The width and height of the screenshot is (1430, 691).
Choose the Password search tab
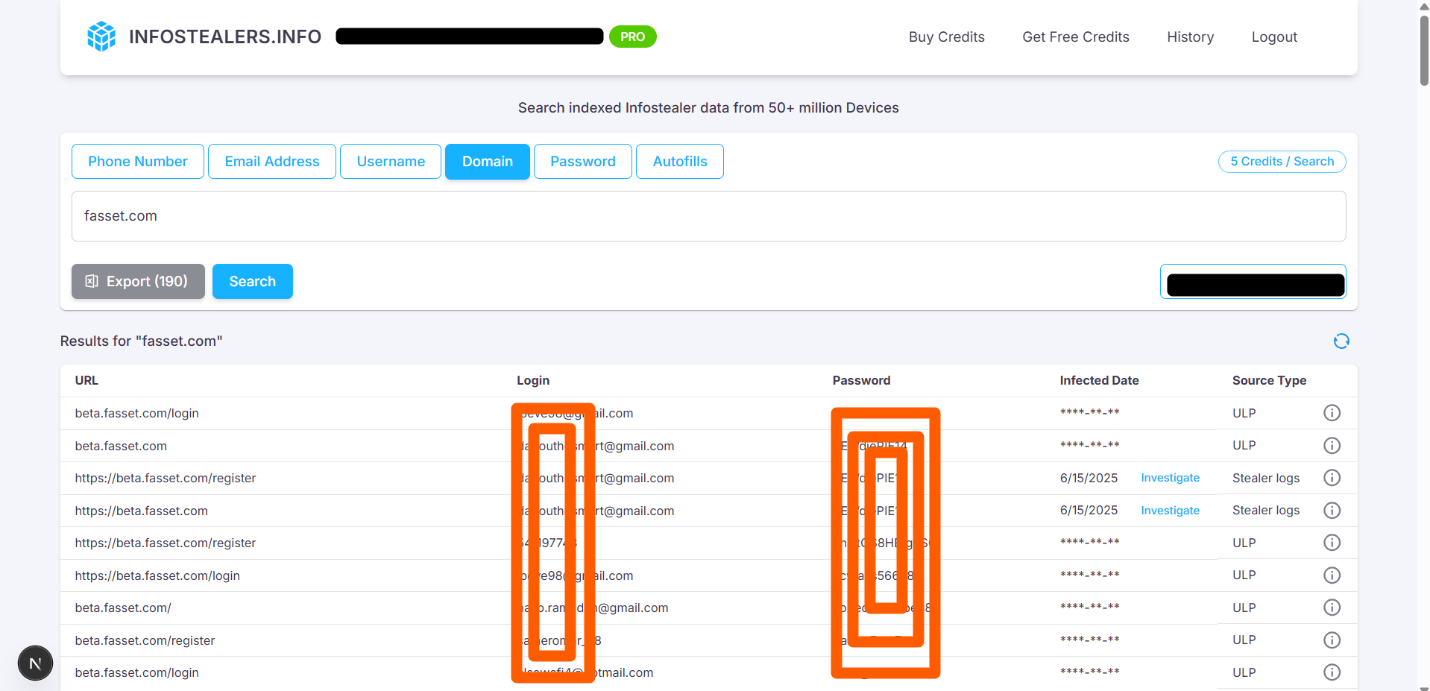[583, 161]
